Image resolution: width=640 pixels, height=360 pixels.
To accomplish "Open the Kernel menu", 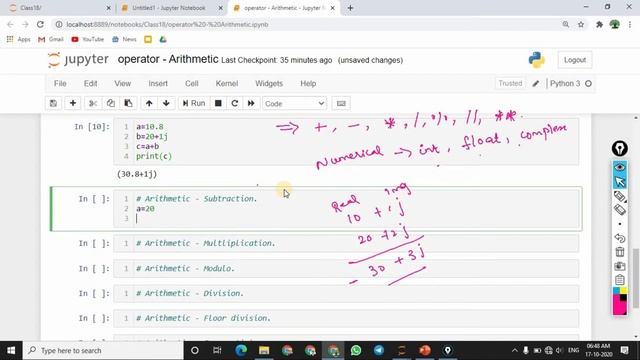I will 227,83.
